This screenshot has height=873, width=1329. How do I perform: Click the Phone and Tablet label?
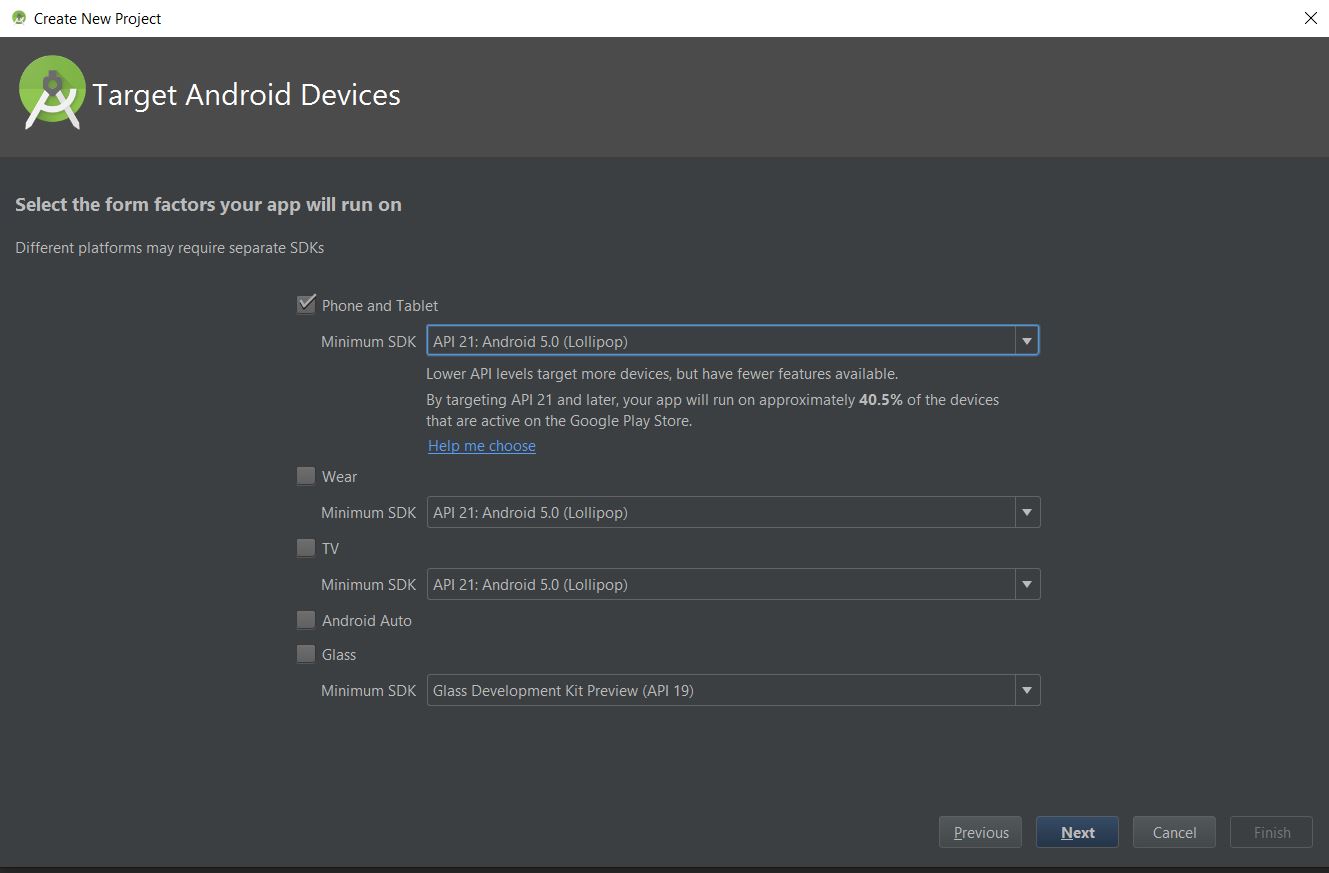coord(380,306)
